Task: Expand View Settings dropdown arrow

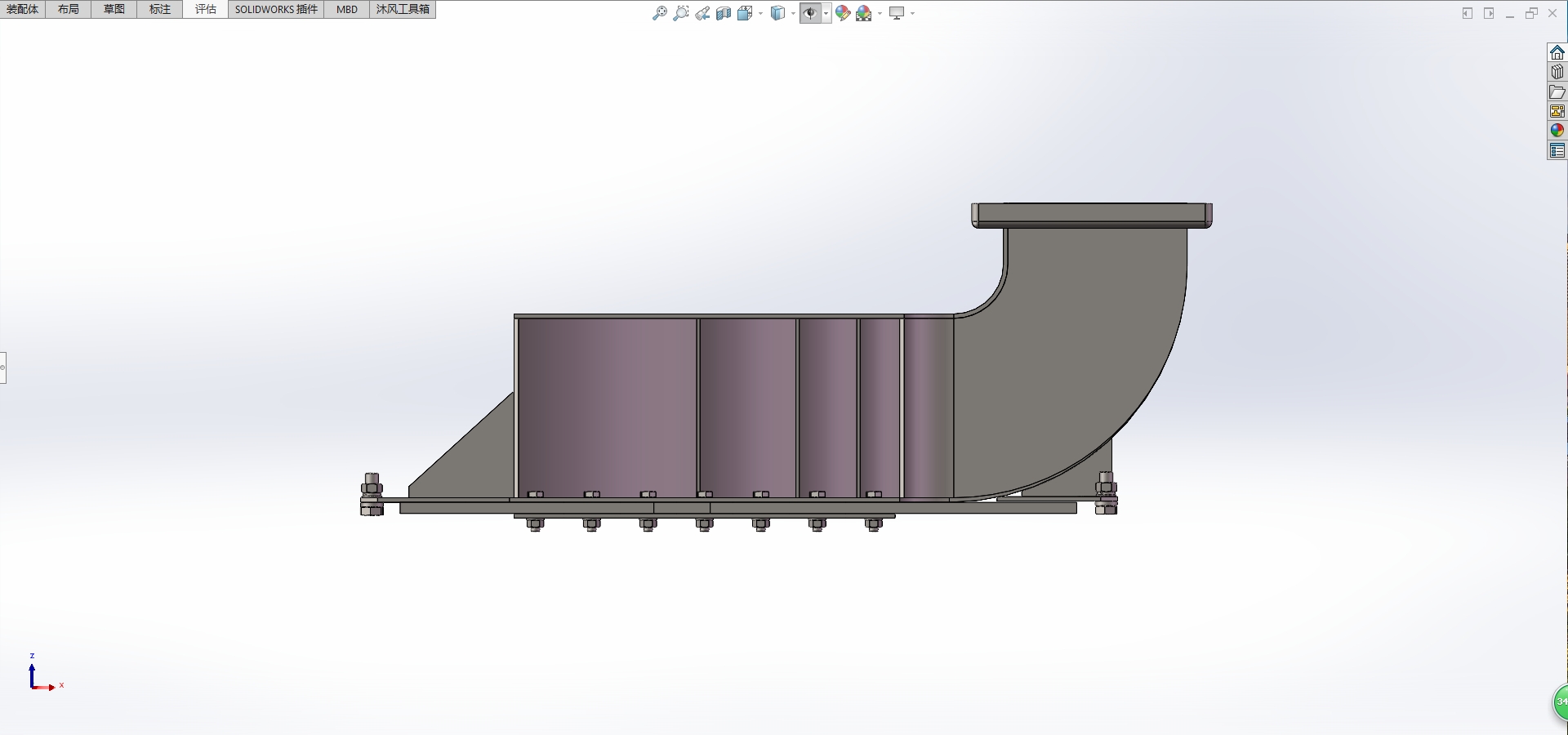Action: point(912,13)
